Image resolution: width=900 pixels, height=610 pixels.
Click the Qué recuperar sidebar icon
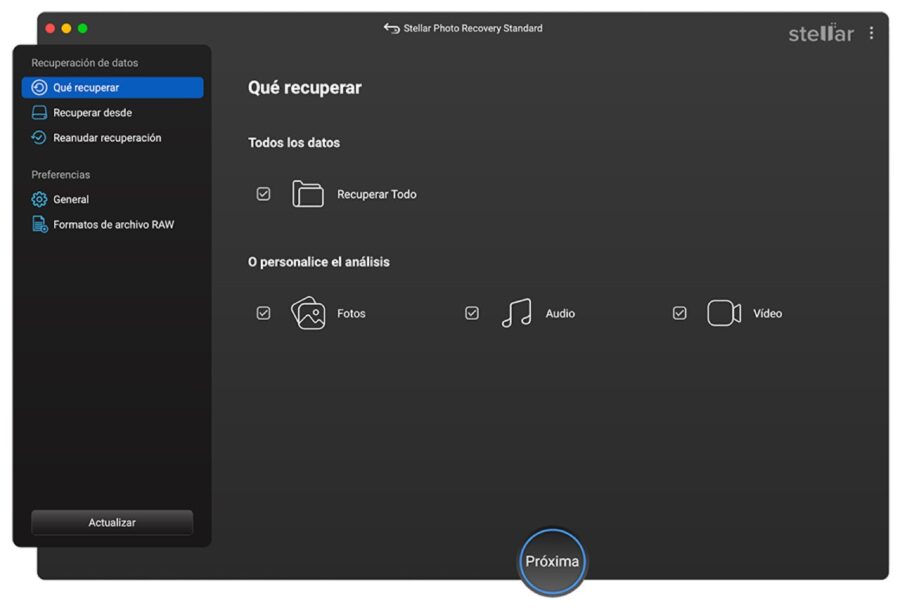tap(39, 87)
